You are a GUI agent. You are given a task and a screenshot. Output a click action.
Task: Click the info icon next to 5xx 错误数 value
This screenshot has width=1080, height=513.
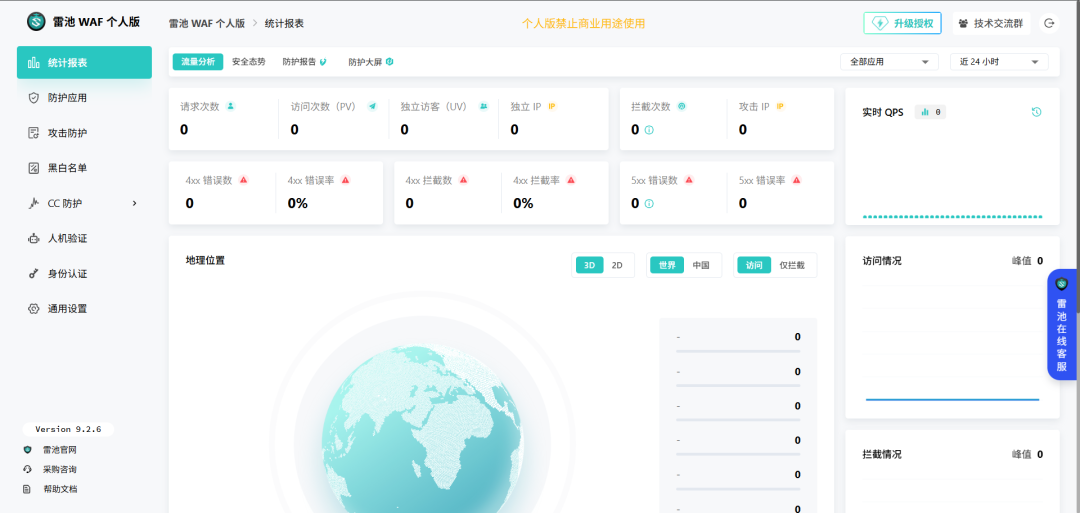coord(649,204)
